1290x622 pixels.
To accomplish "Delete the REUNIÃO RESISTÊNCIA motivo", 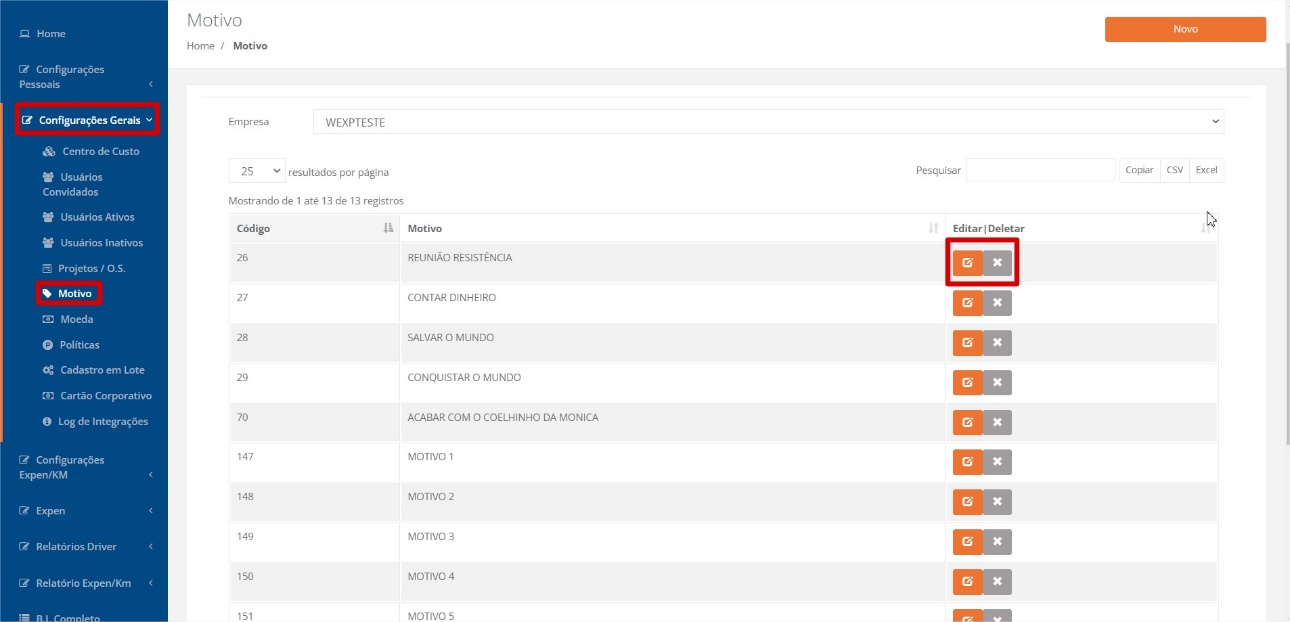I will (x=997, y=263).
